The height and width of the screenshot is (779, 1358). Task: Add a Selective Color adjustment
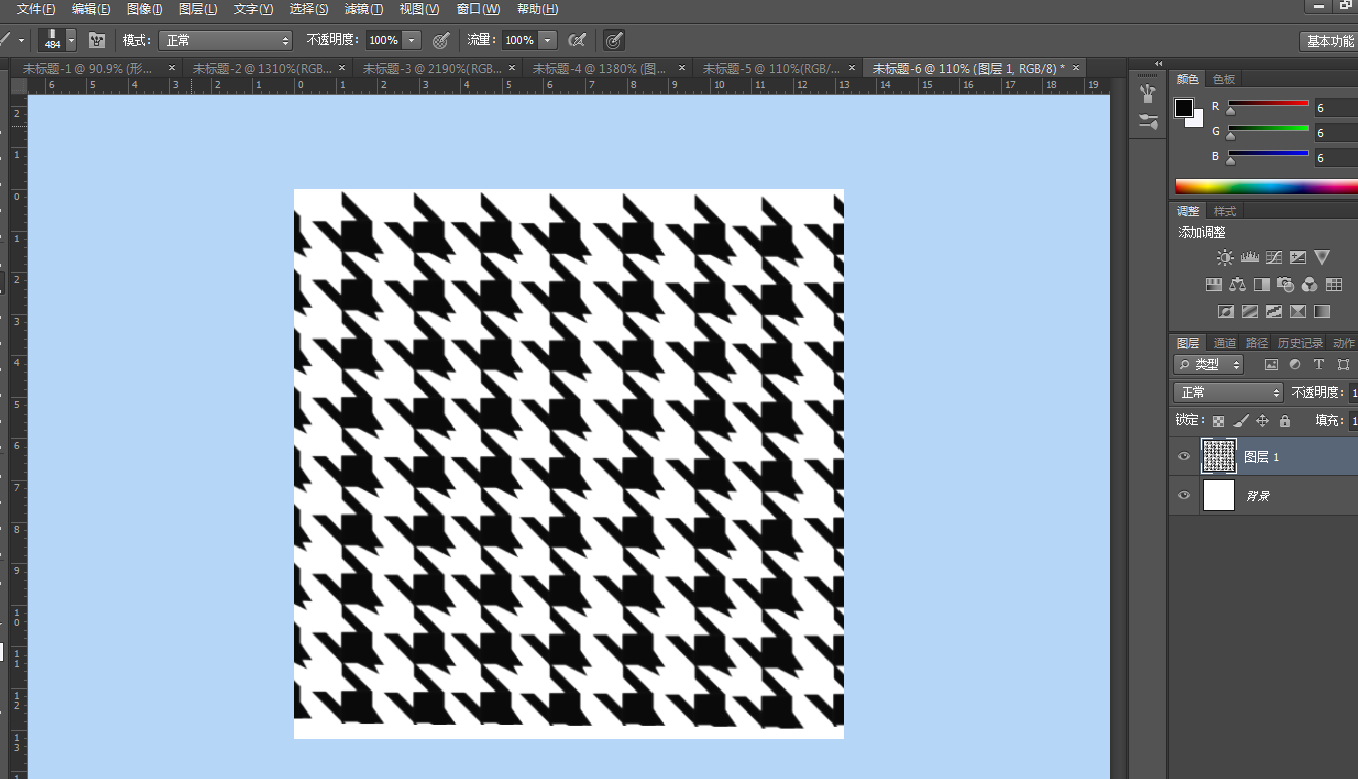1298,312
